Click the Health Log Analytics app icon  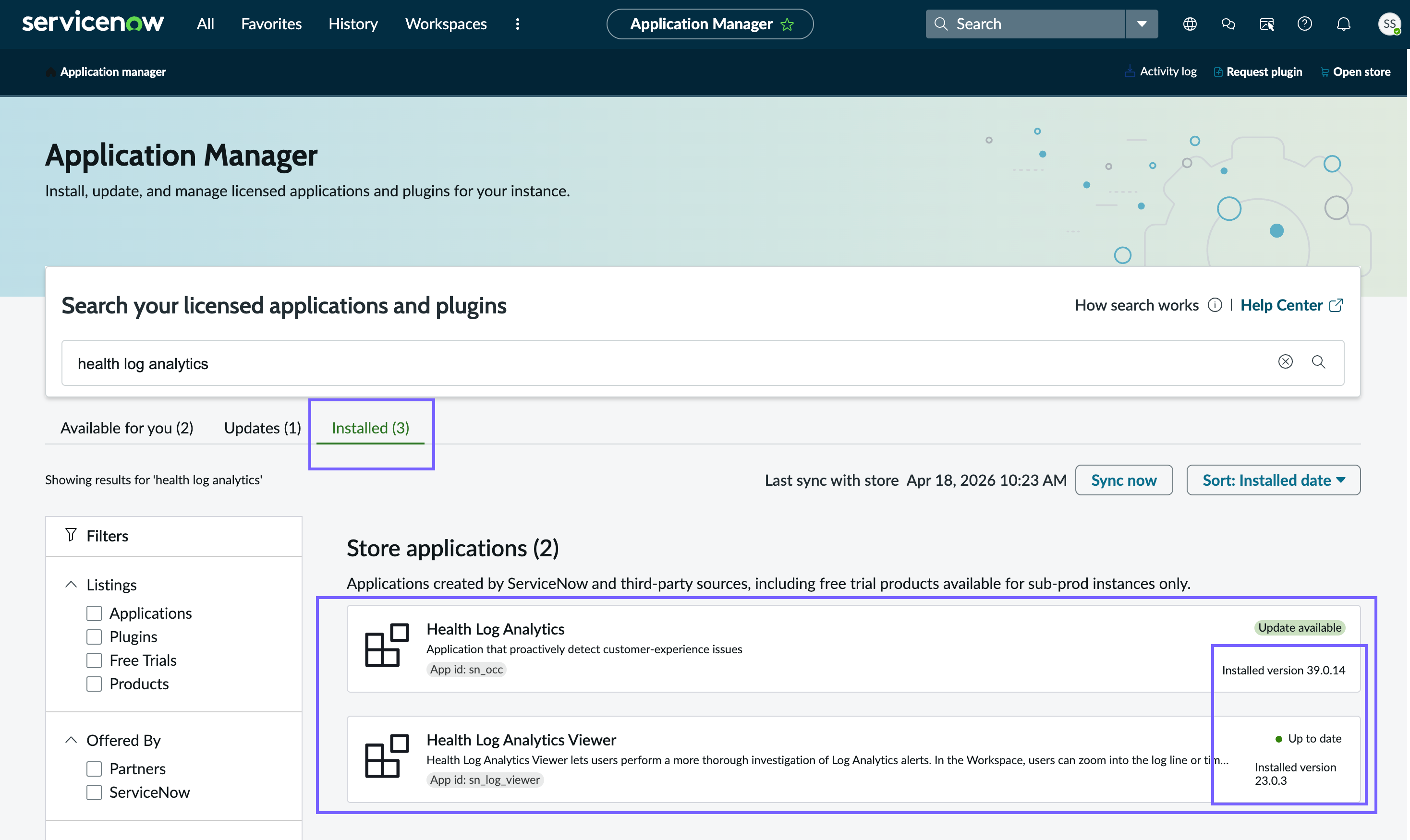point(387,645)
